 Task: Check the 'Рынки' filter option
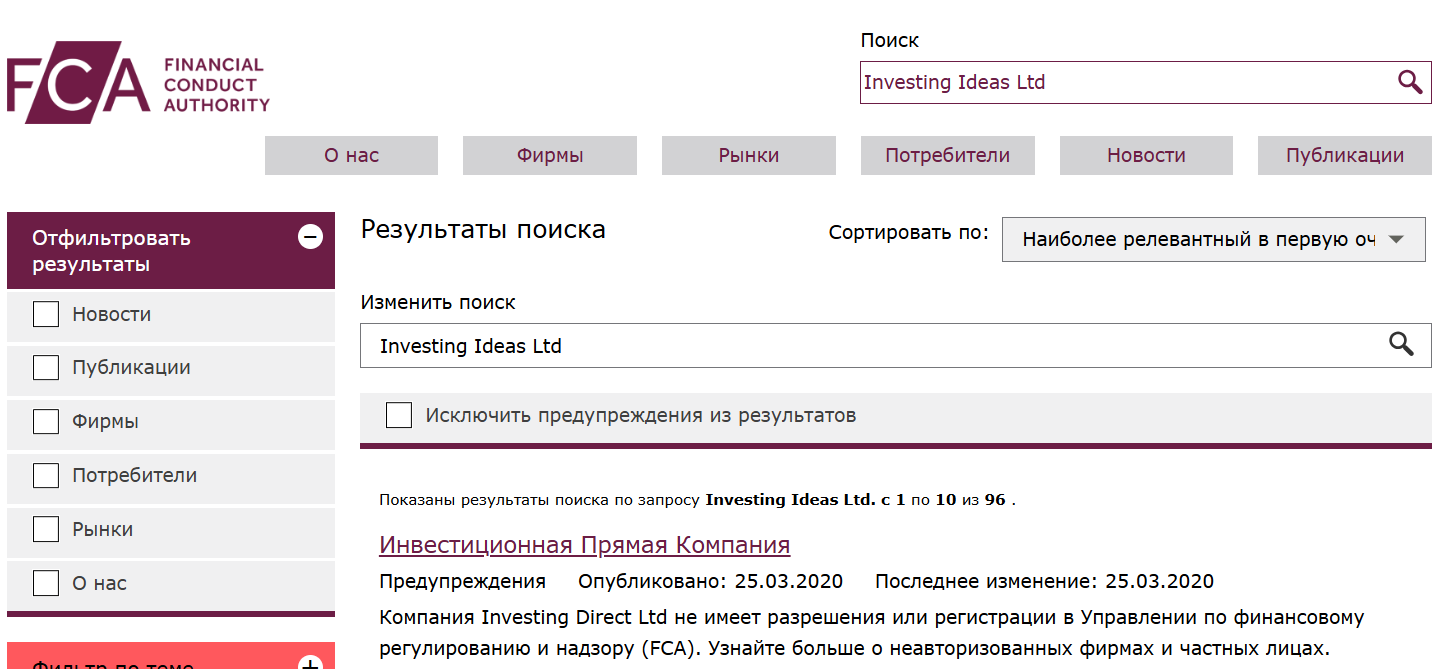tap(45, 529)
